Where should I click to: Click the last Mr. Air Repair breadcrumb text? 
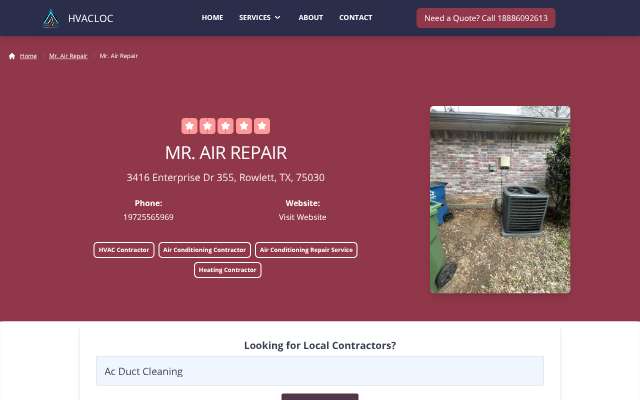pos(119,56)
